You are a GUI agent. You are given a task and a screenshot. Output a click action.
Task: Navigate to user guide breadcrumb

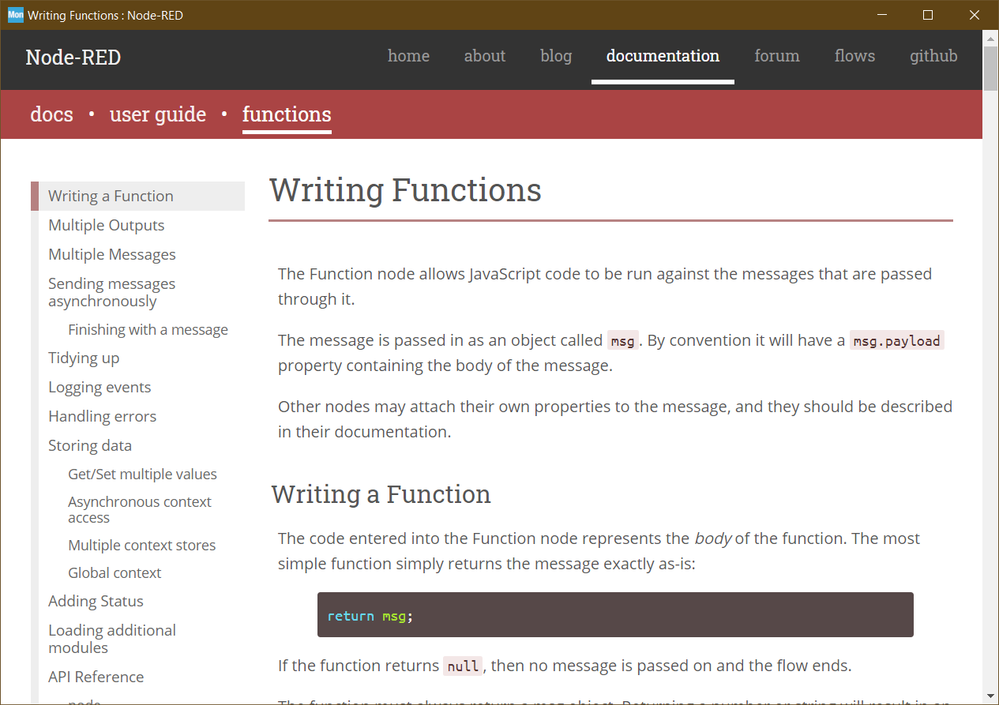tap(157, 115)
